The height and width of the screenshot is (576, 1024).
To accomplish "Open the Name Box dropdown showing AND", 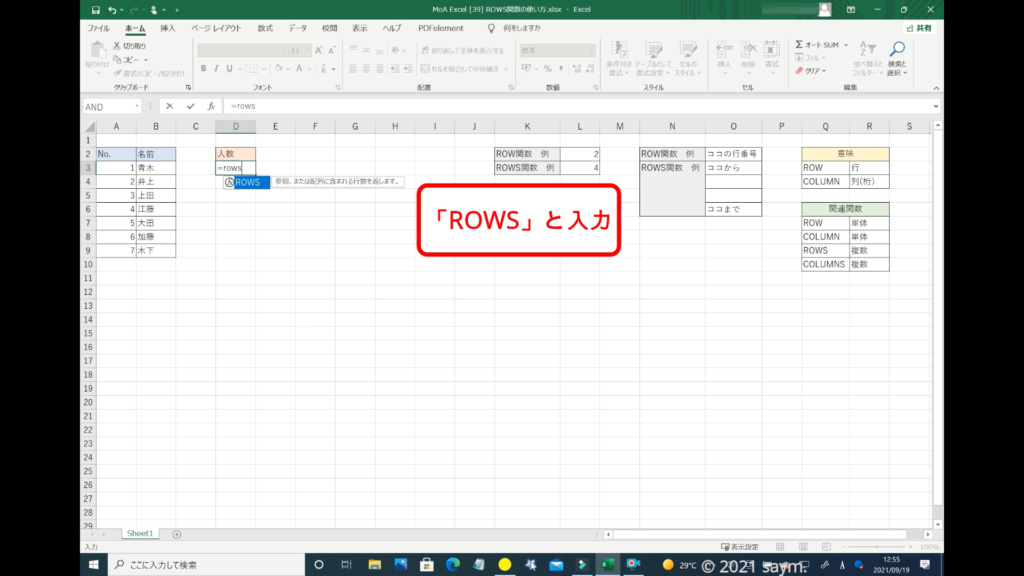I will pos(136,106).
